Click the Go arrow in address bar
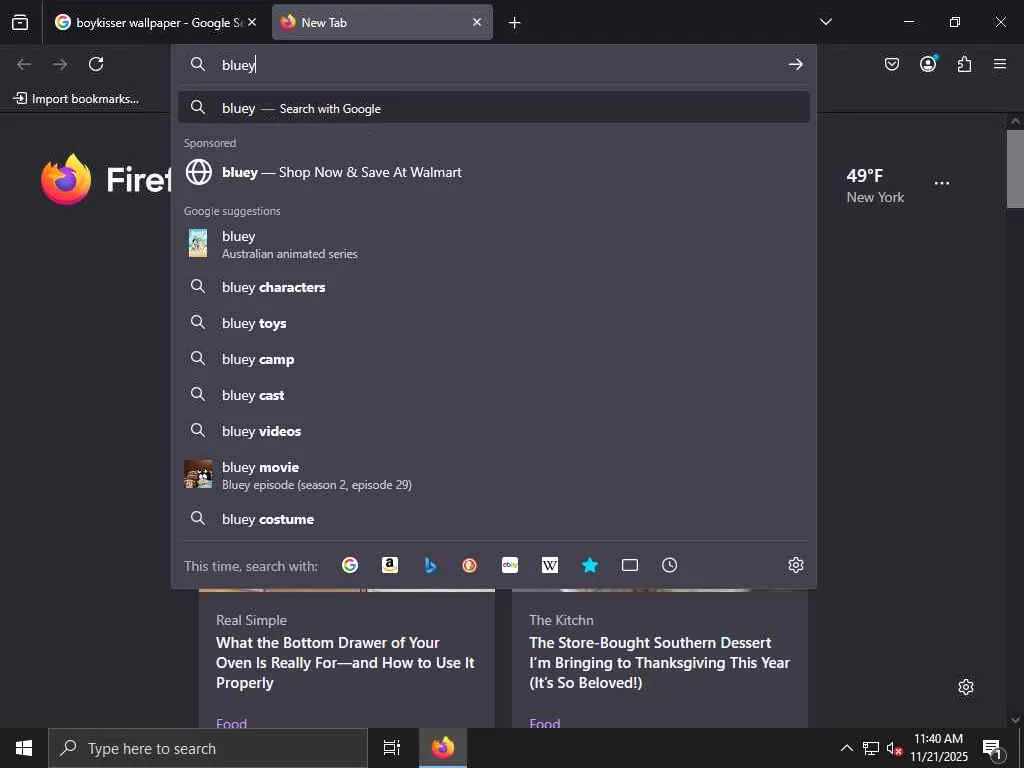Screen dimensions: 1024x768 (x=795, y=64)
